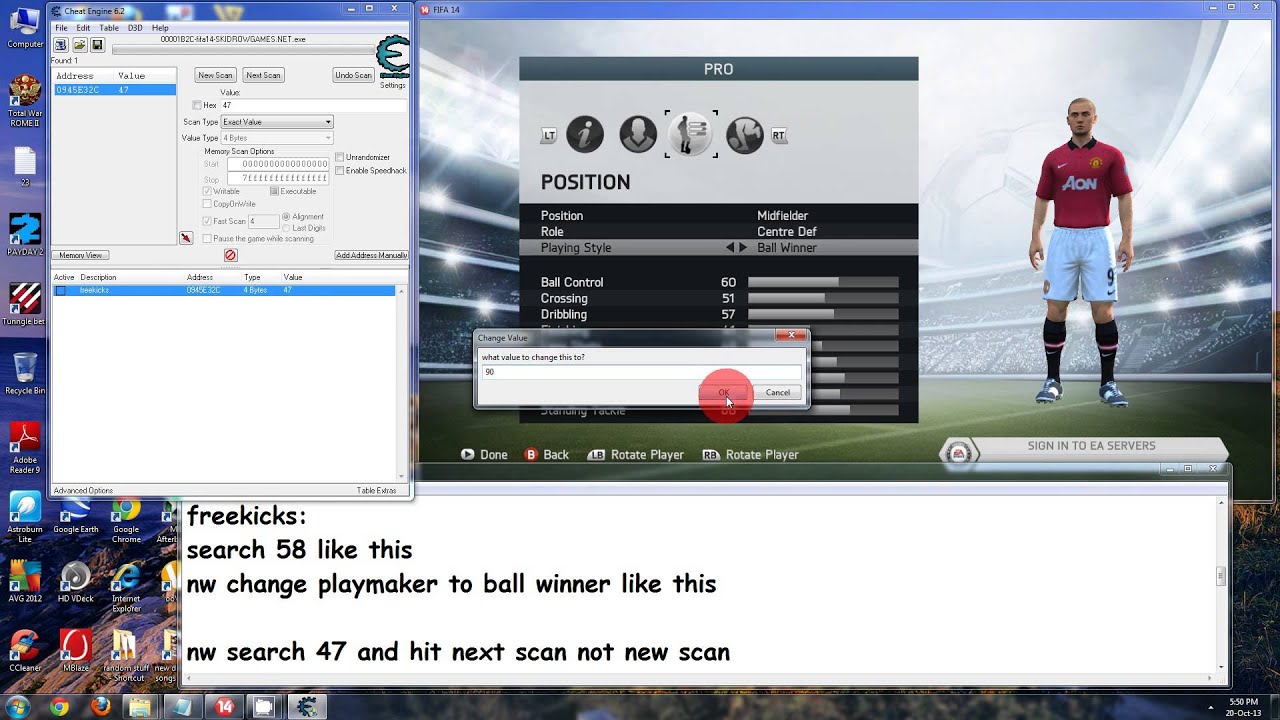The height and width of the screenshot is (720, 1280).
Task: Toggle Active box for freekicks entry
Action: click(x=61, y=290)
